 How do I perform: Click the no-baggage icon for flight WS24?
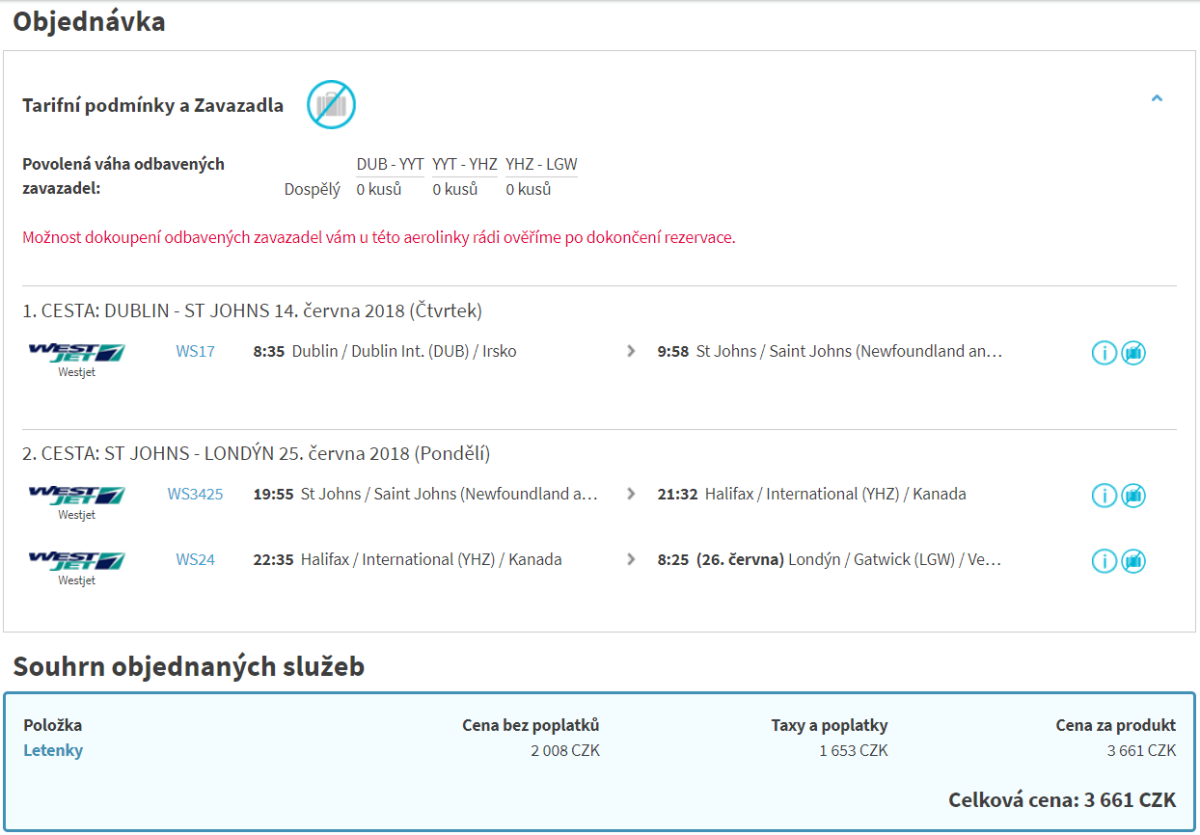1133,561
